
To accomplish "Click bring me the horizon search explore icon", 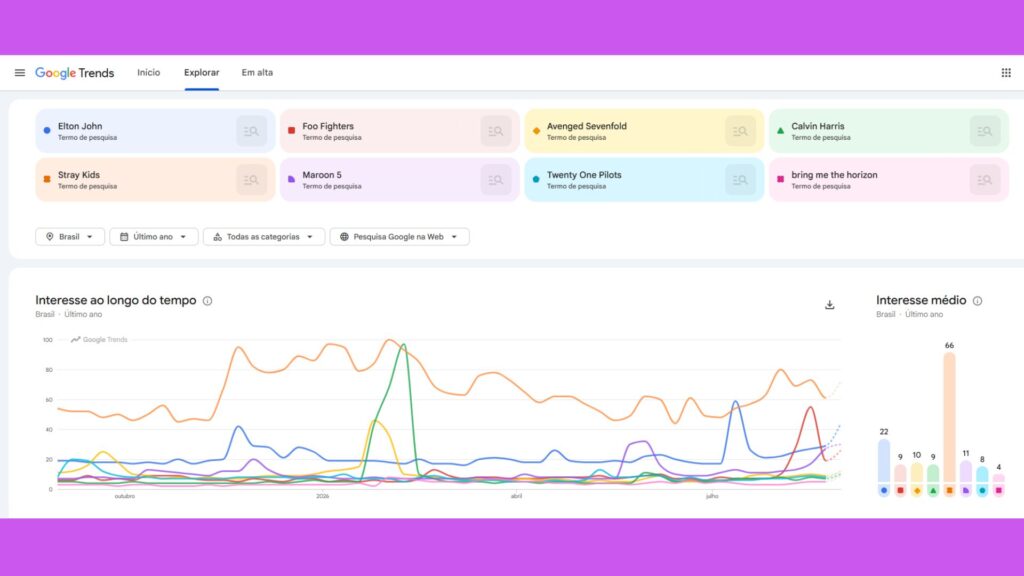I will click(x=985, y=180).
